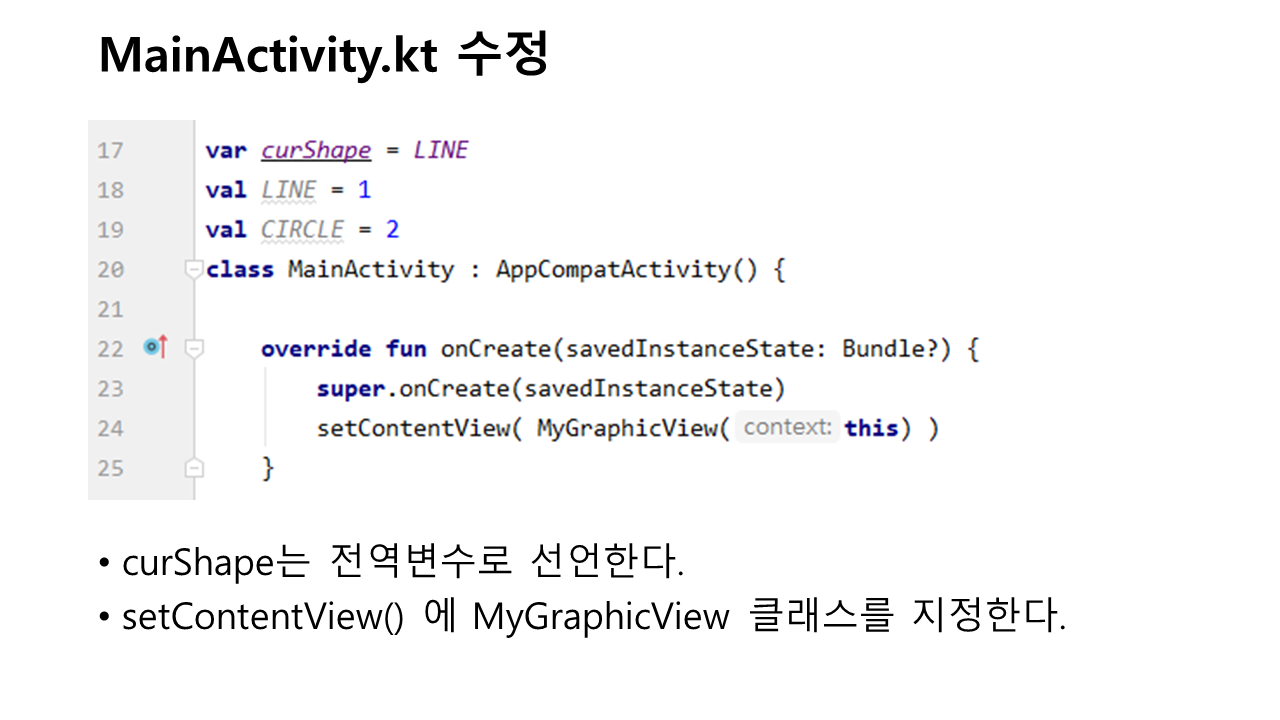Click the 'context:' parameter hint
Screen dimensions: 1280x720
(788, 428)
